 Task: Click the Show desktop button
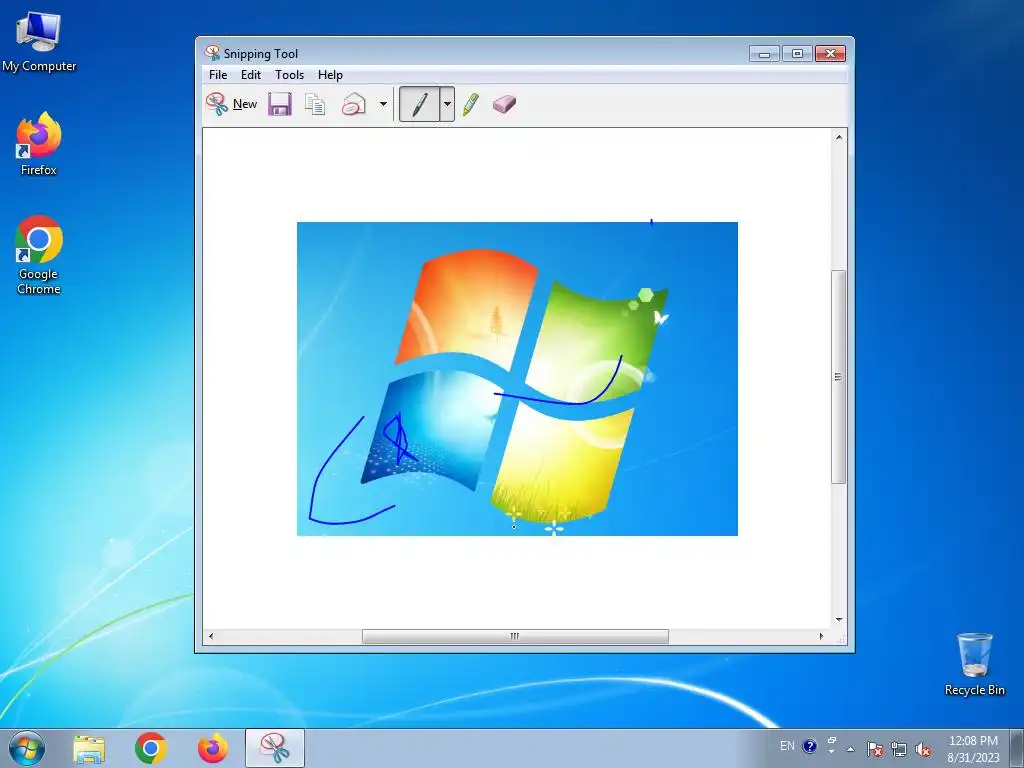1017,748
